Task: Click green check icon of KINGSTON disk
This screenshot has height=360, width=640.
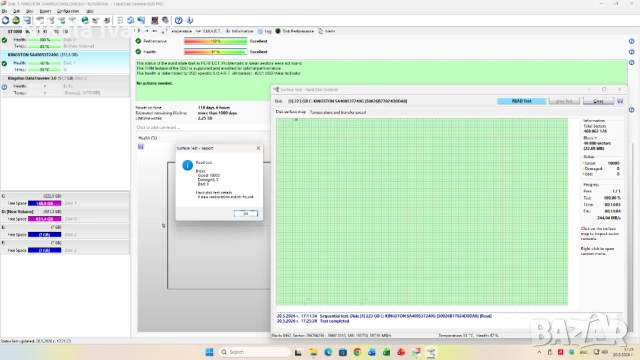Action: point(4,63)
